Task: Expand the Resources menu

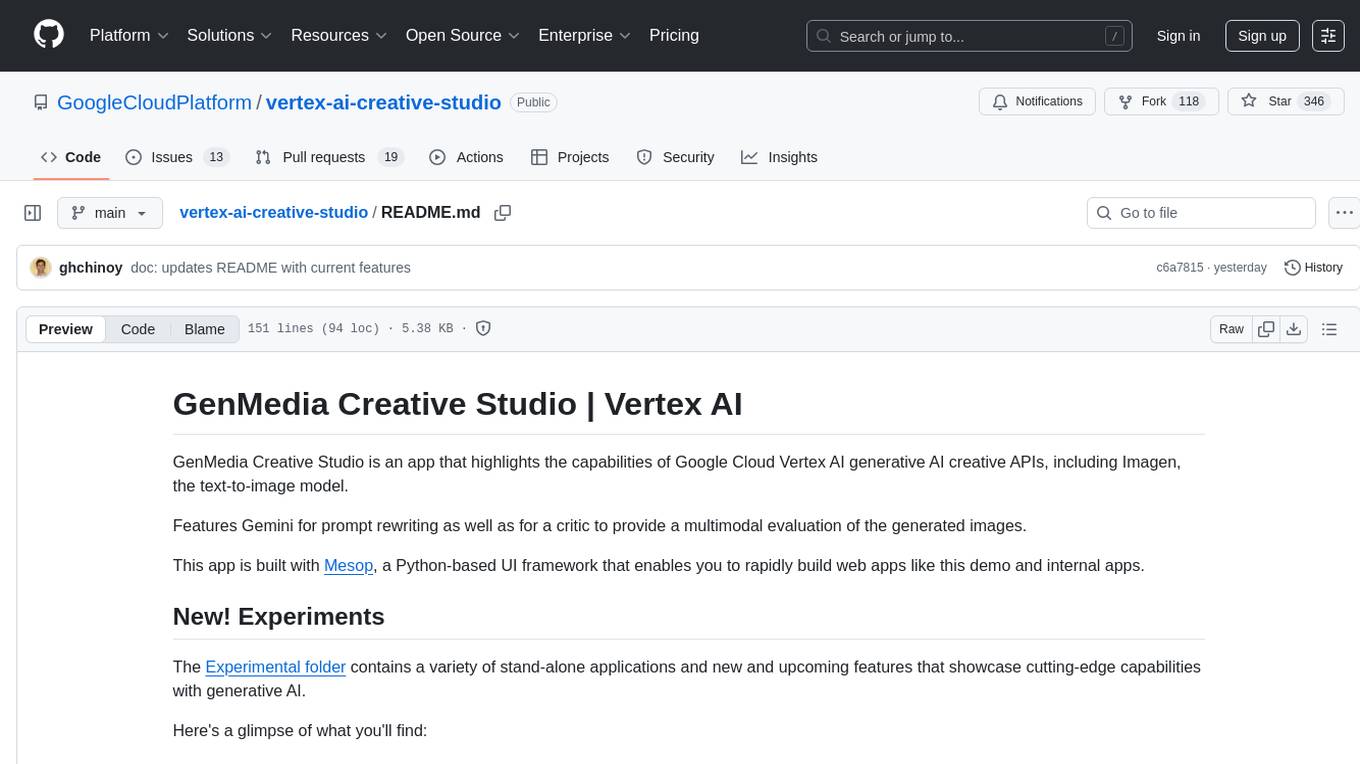Action: click(x=340, y=35)
